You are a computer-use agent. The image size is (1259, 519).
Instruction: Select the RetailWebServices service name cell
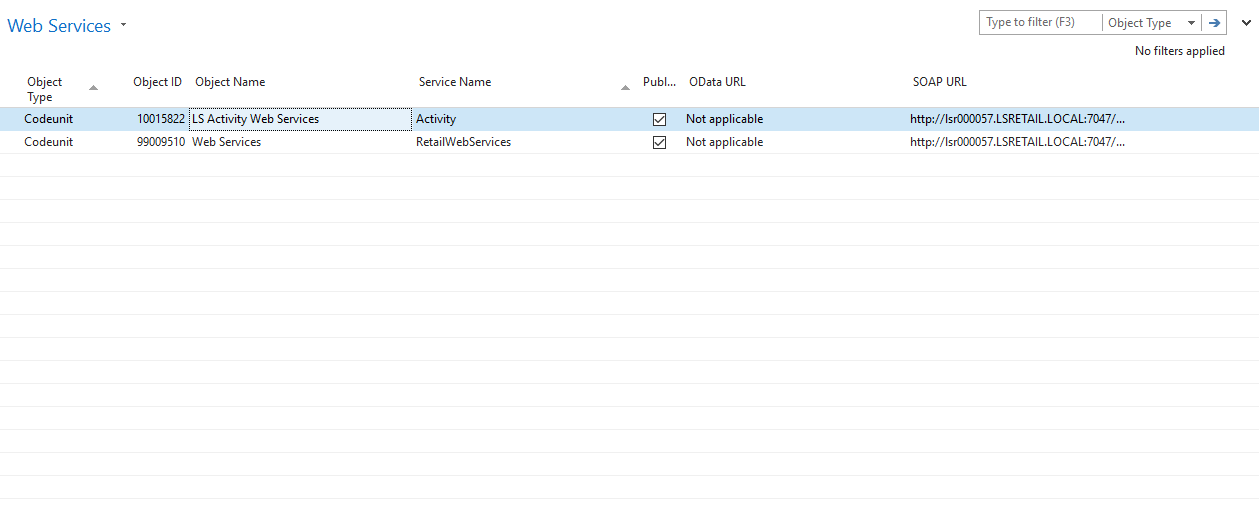pyautogui.click(x=463, y=142)
